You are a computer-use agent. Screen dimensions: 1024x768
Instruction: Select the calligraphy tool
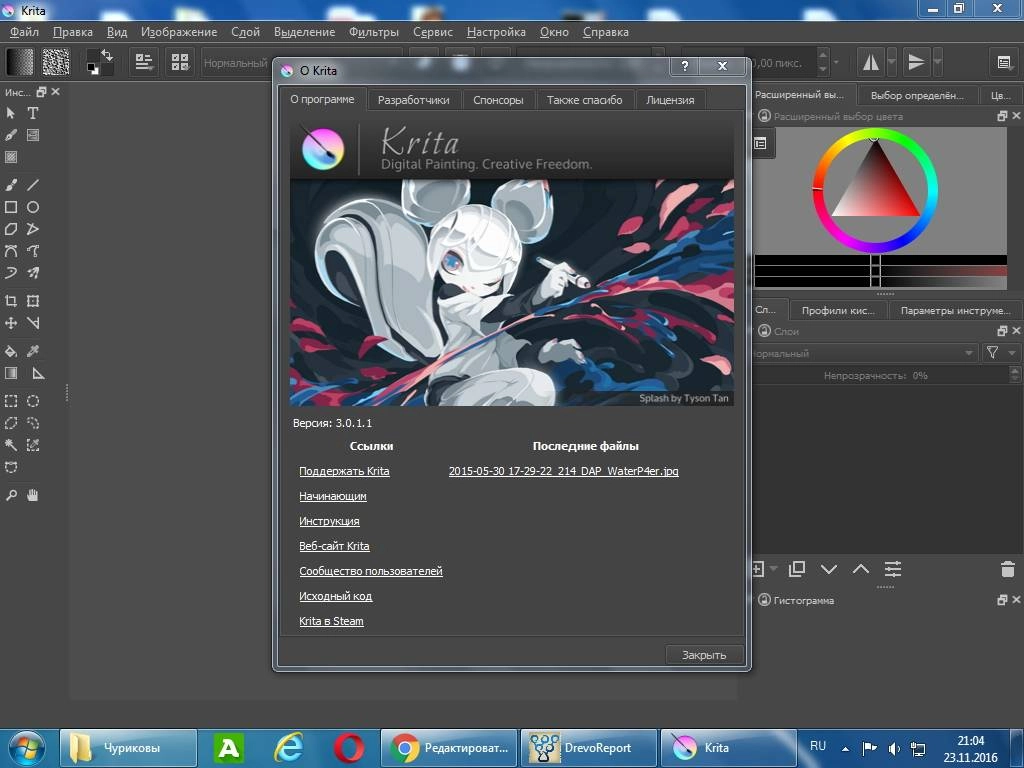[x=10, y=135]
